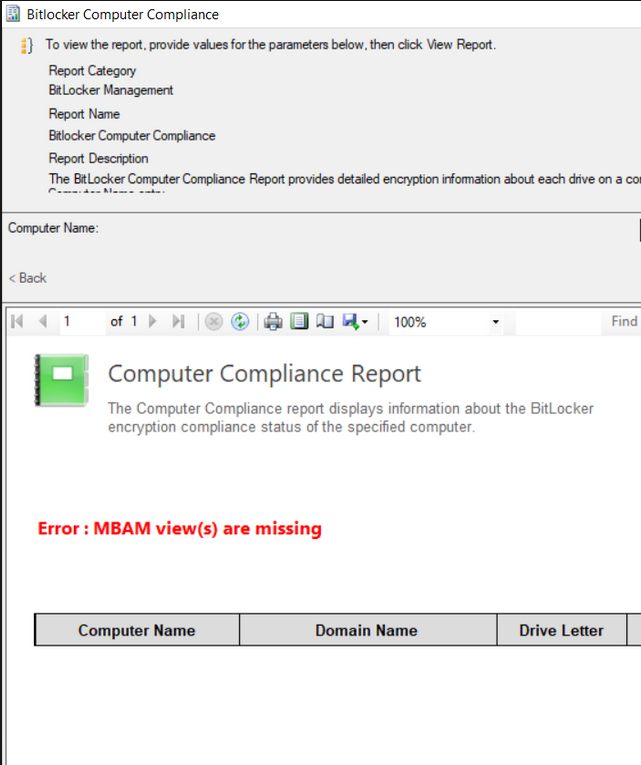Select the Domain Name column header
This screenshot has height=765, width=641.
coord(368,630)
